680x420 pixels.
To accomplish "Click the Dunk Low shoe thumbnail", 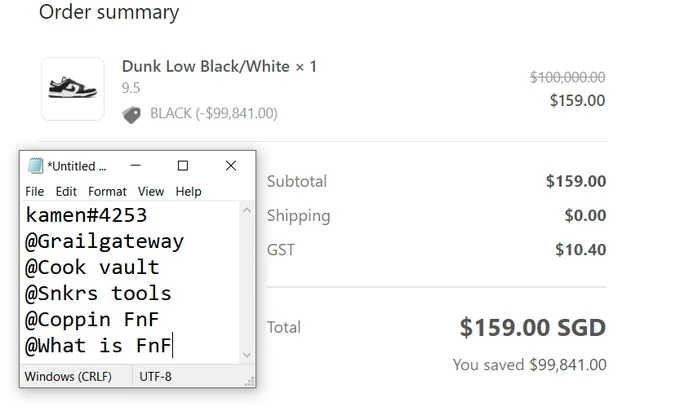I will tap(72, 89).
